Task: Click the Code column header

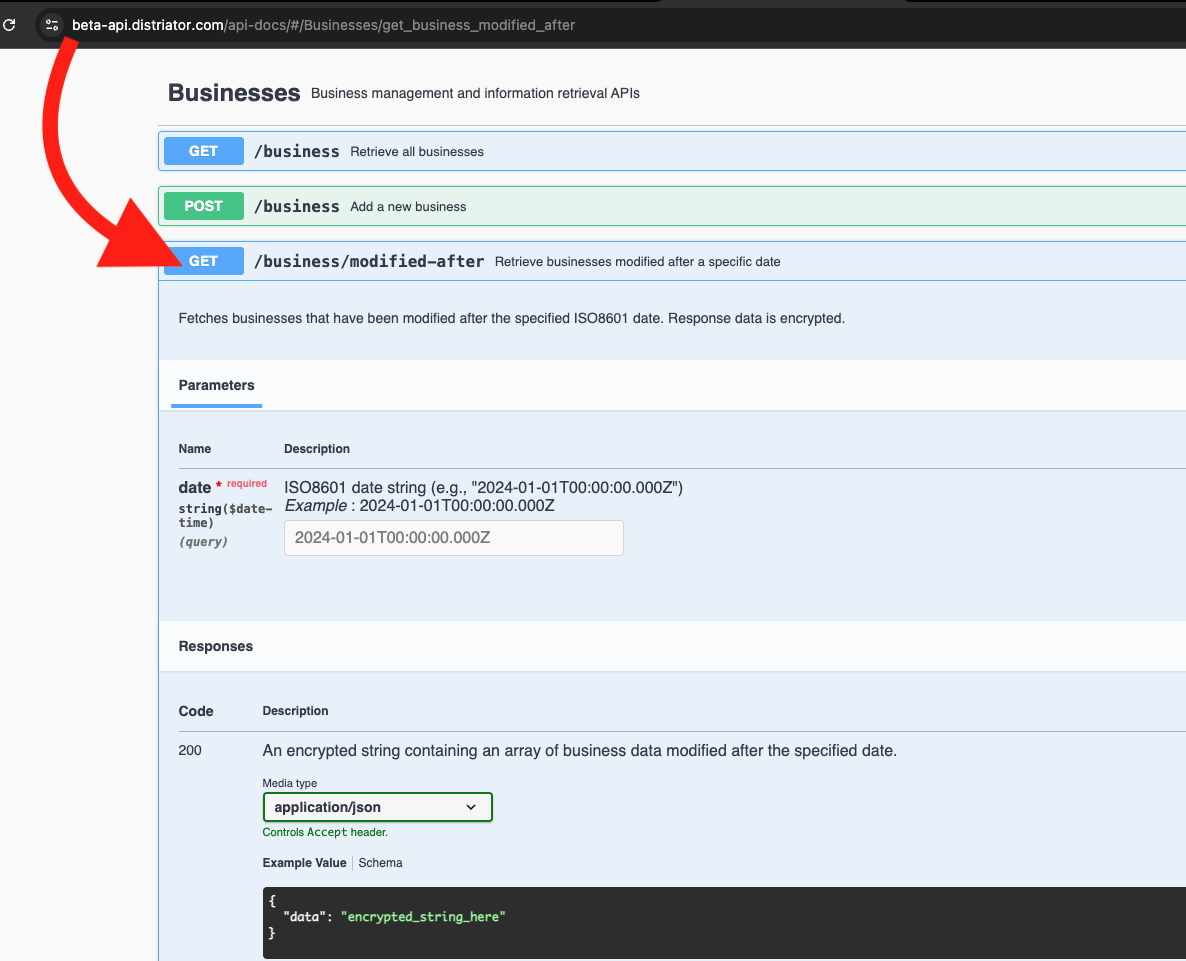Action: (x=196, y=711)
